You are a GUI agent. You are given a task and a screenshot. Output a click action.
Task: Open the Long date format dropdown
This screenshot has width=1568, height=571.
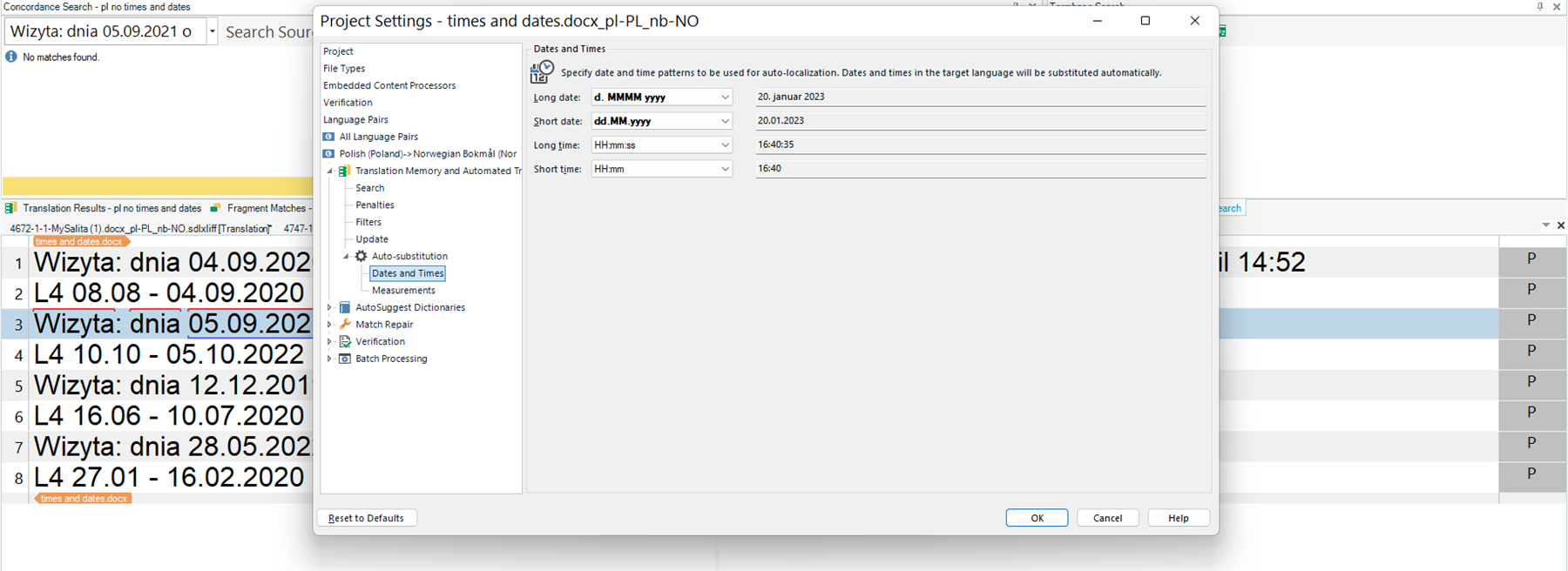(x=725, y=97)
